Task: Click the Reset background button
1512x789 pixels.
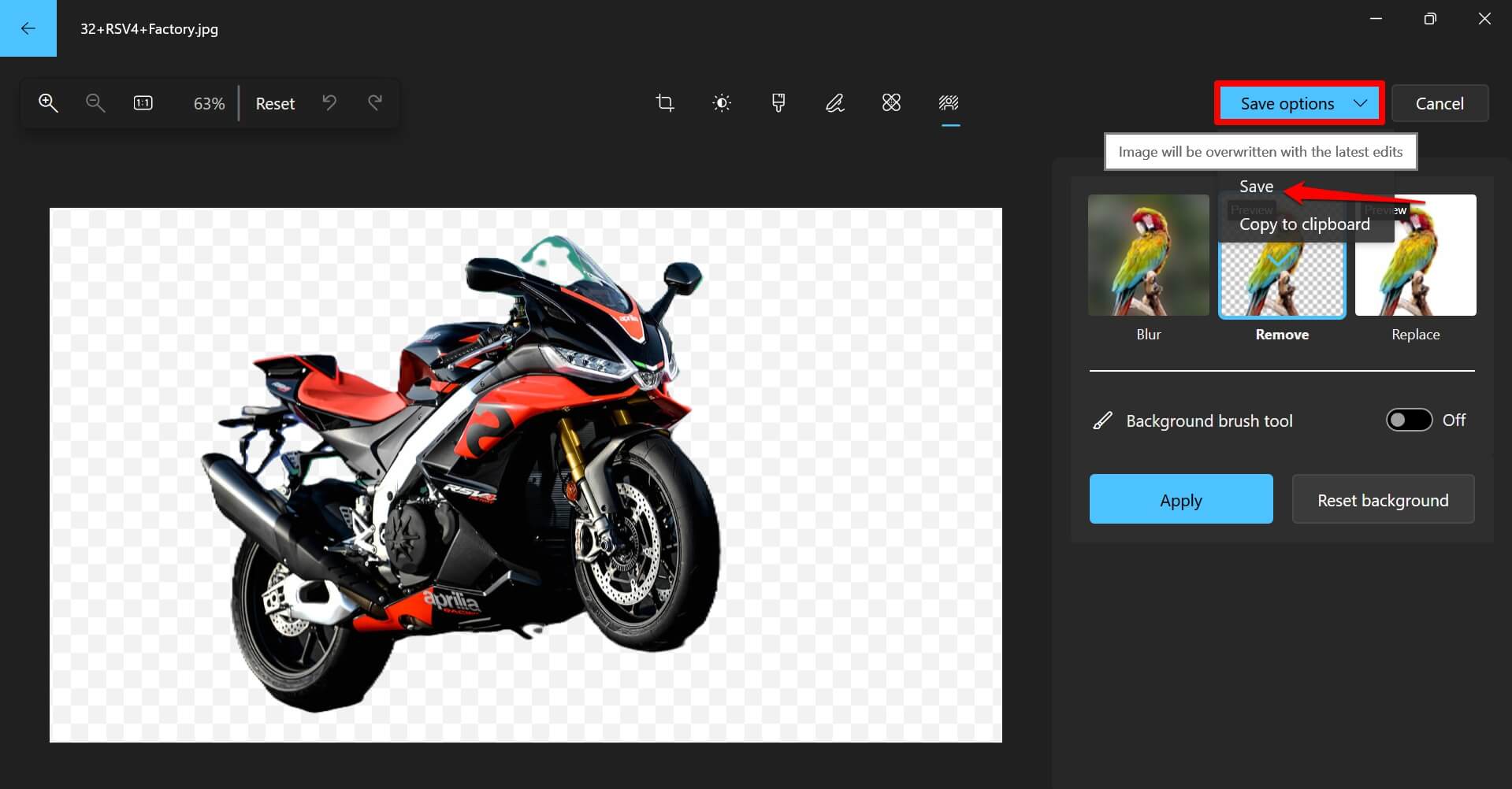Action: (x=1383, y=499)
